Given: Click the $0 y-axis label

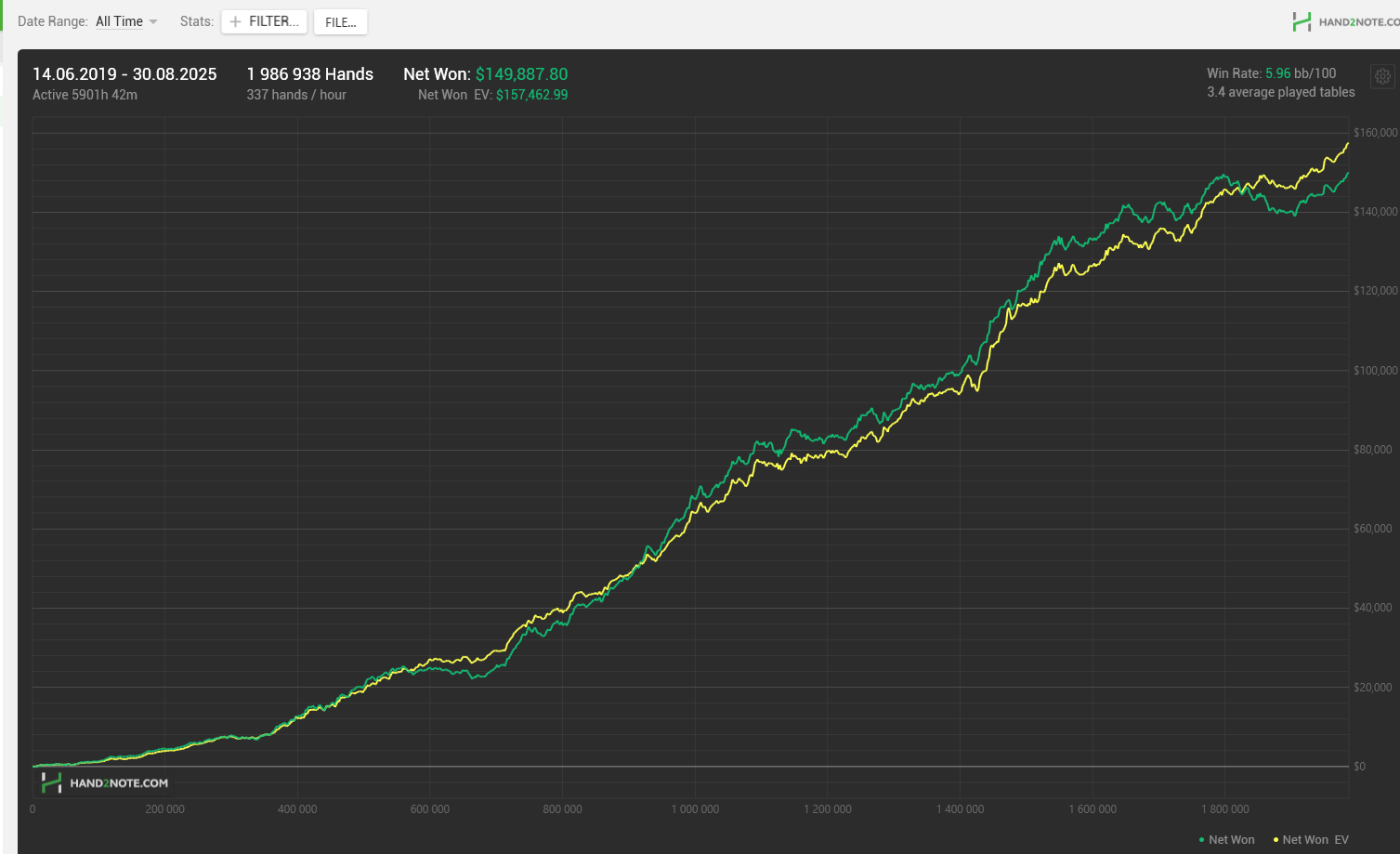Looking at the screenshot, I should [x=1360, y=767].
